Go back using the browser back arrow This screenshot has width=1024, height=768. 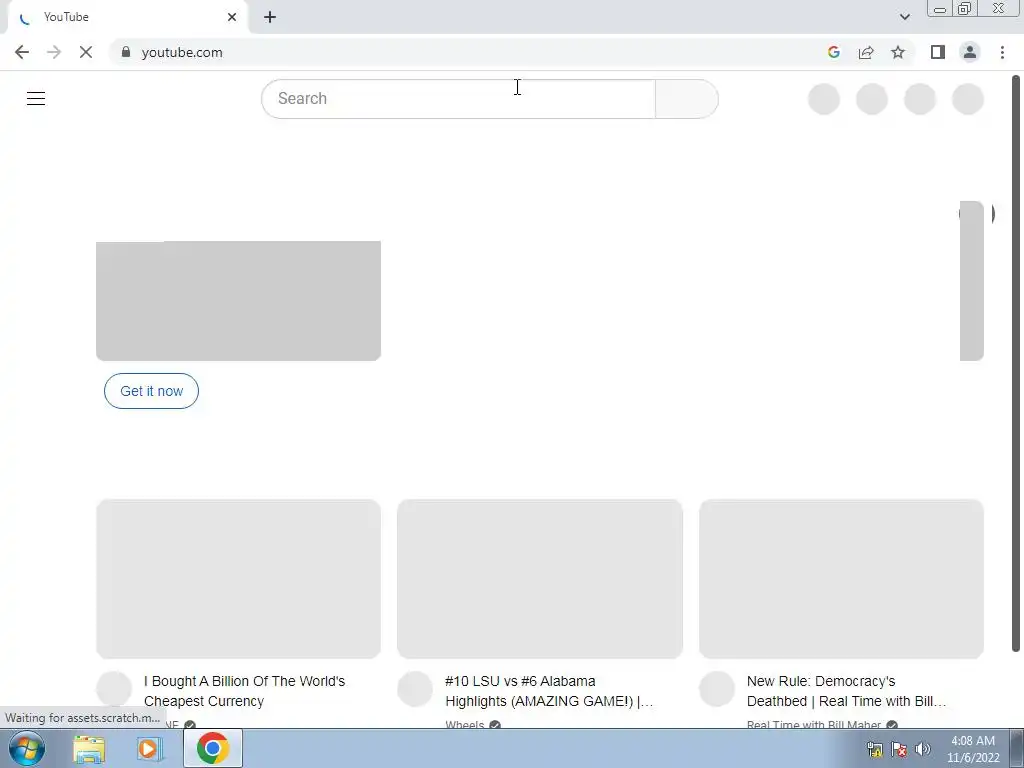pos(22,52)
